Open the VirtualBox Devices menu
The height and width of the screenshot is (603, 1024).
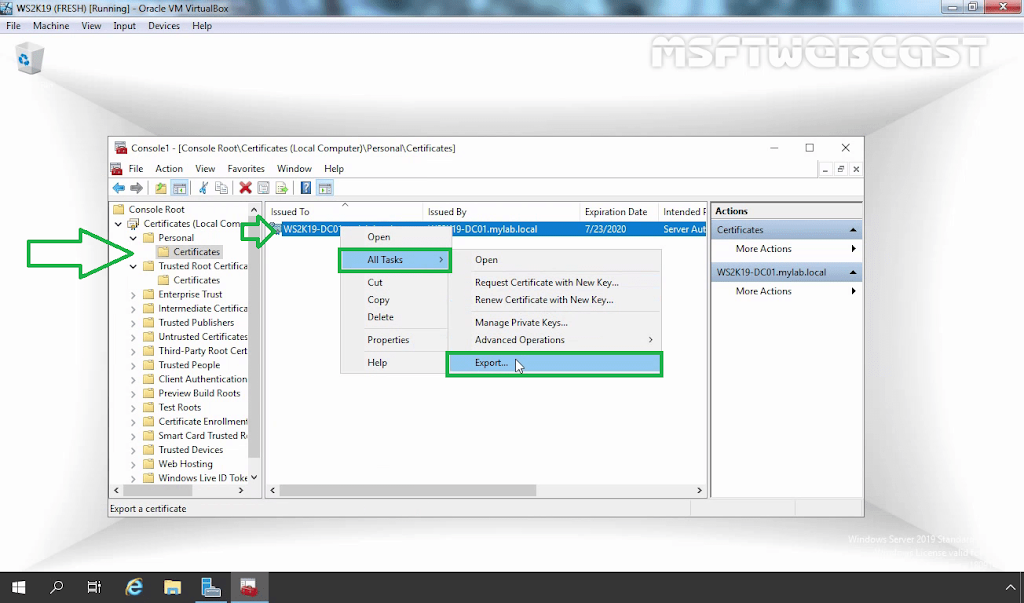(x=164, y=26)
